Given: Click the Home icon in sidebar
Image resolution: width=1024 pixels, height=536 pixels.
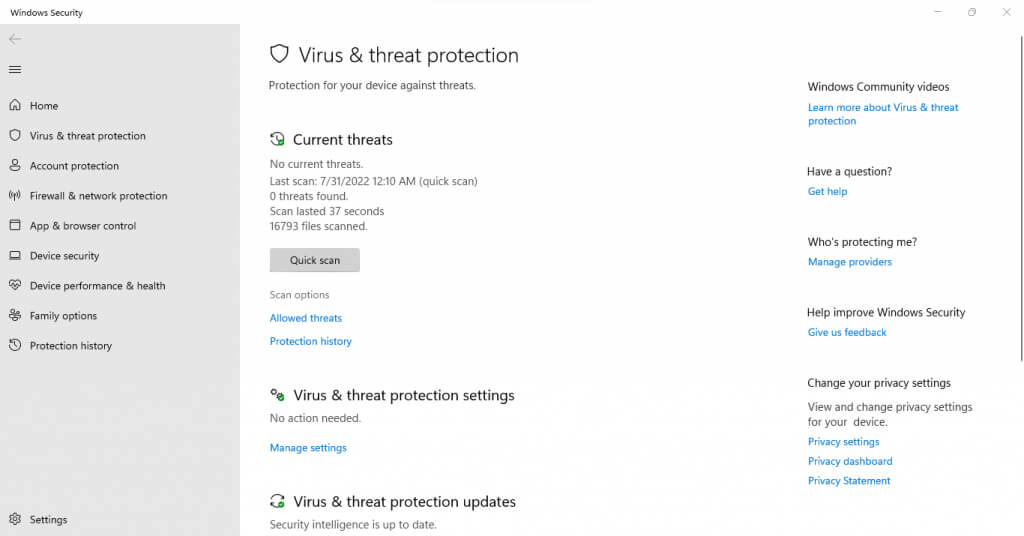Looking at the screenshot, I should (15, 106).
